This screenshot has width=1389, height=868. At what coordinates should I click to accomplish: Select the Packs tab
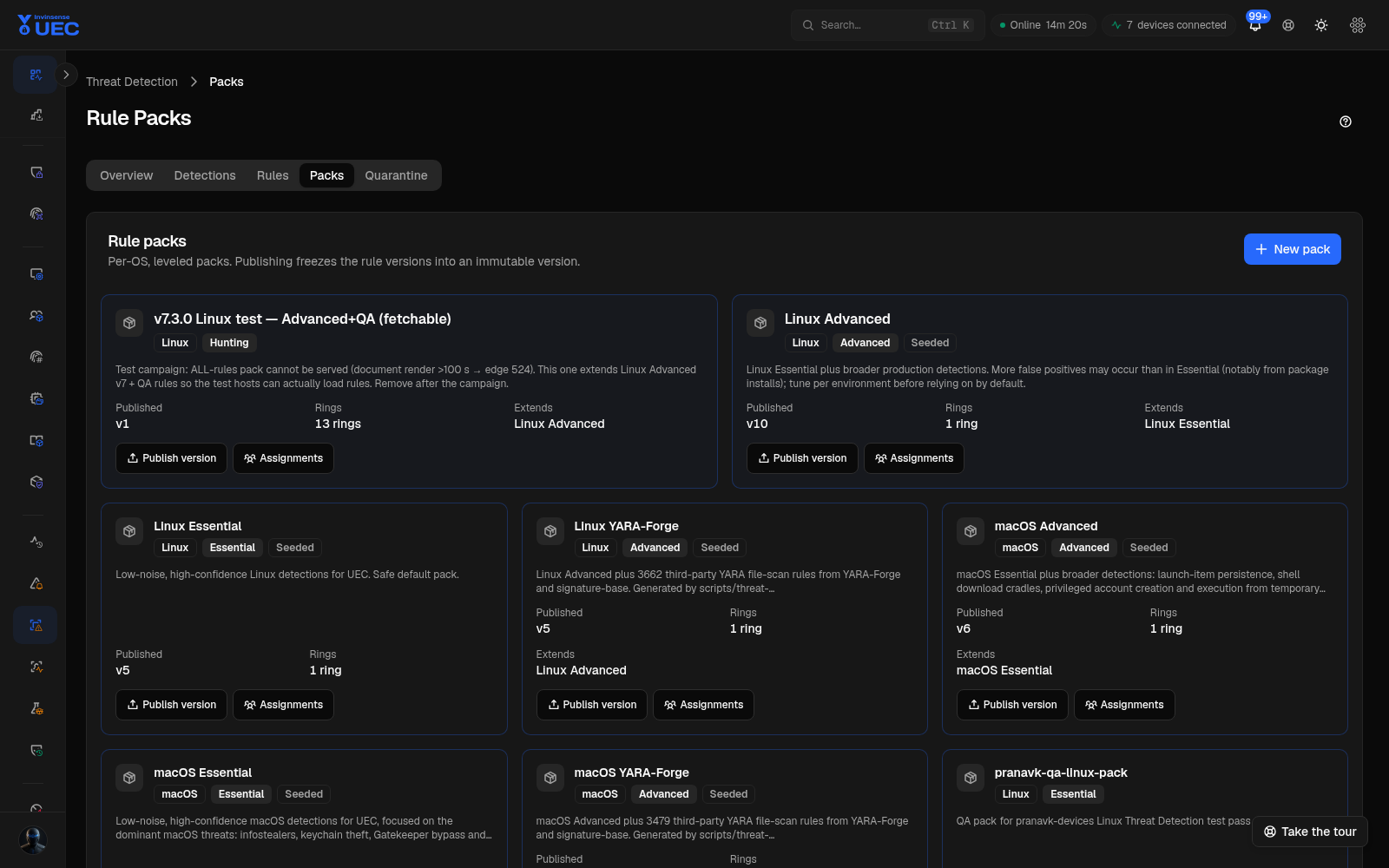click(x=326, y=175)
